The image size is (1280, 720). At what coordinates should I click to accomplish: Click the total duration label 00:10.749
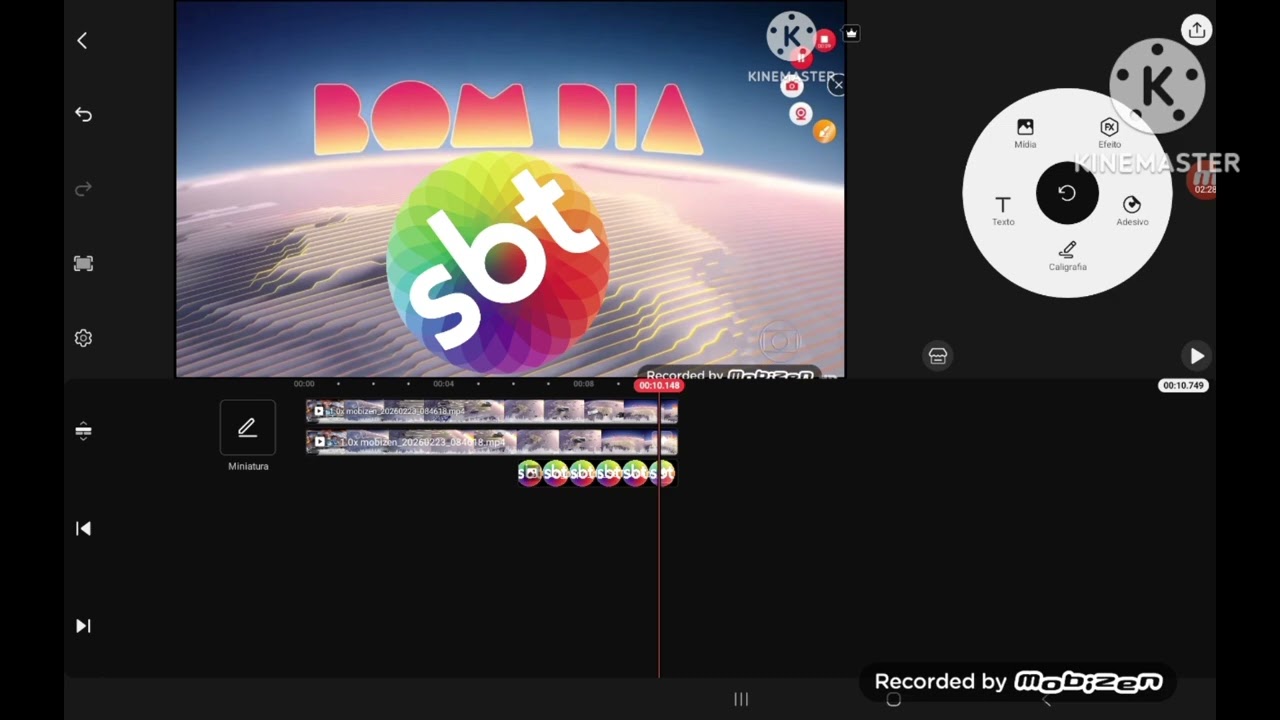(1183, 385)
